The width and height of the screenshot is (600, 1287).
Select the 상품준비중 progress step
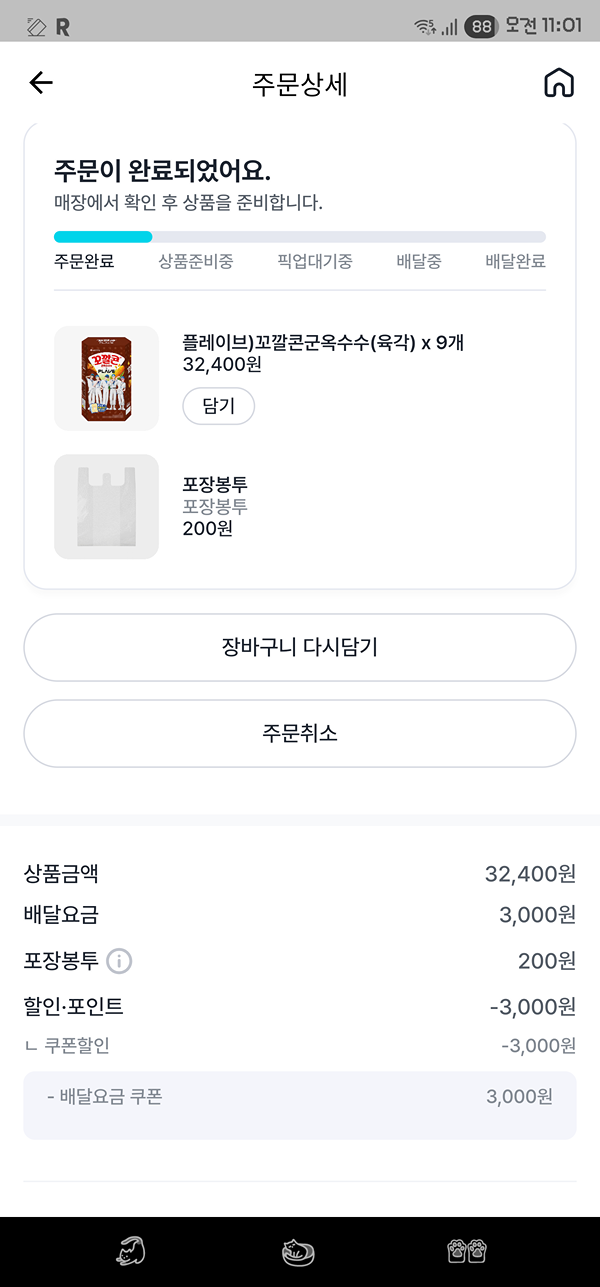pyautogui.click(x=196, y=262)
